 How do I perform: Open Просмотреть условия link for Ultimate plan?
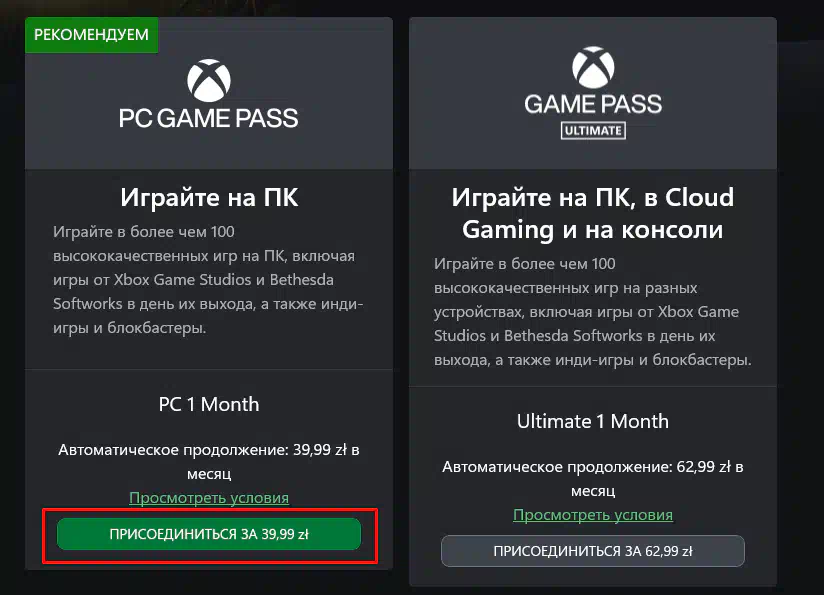click(593, 515)
